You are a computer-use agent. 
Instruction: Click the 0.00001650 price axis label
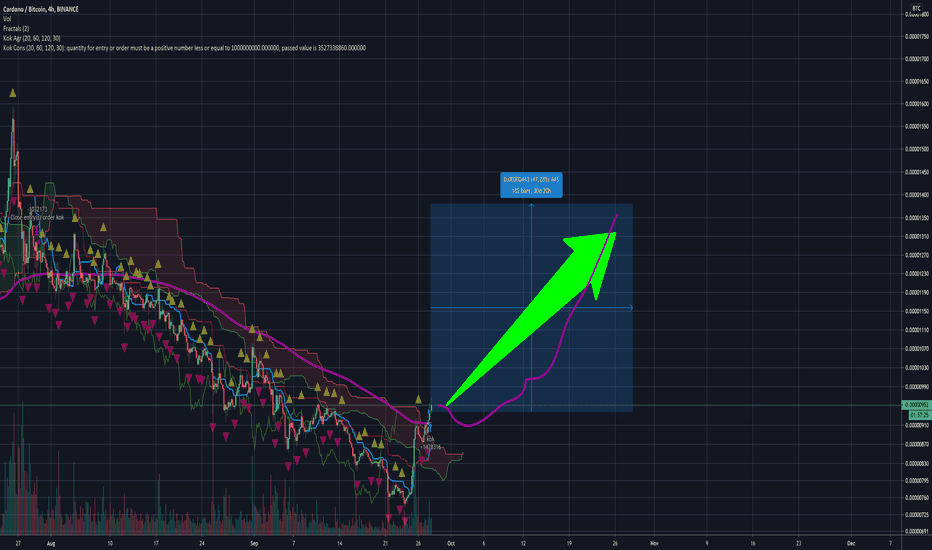coord(917,82)
